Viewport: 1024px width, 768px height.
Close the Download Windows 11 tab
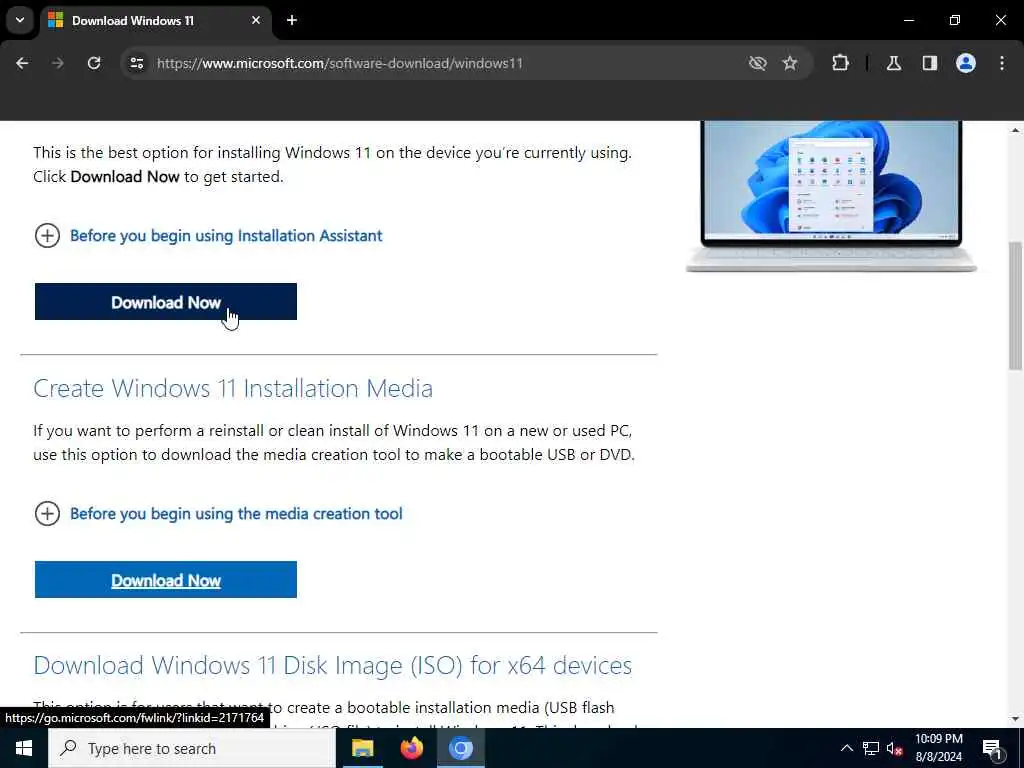(256, 20)
